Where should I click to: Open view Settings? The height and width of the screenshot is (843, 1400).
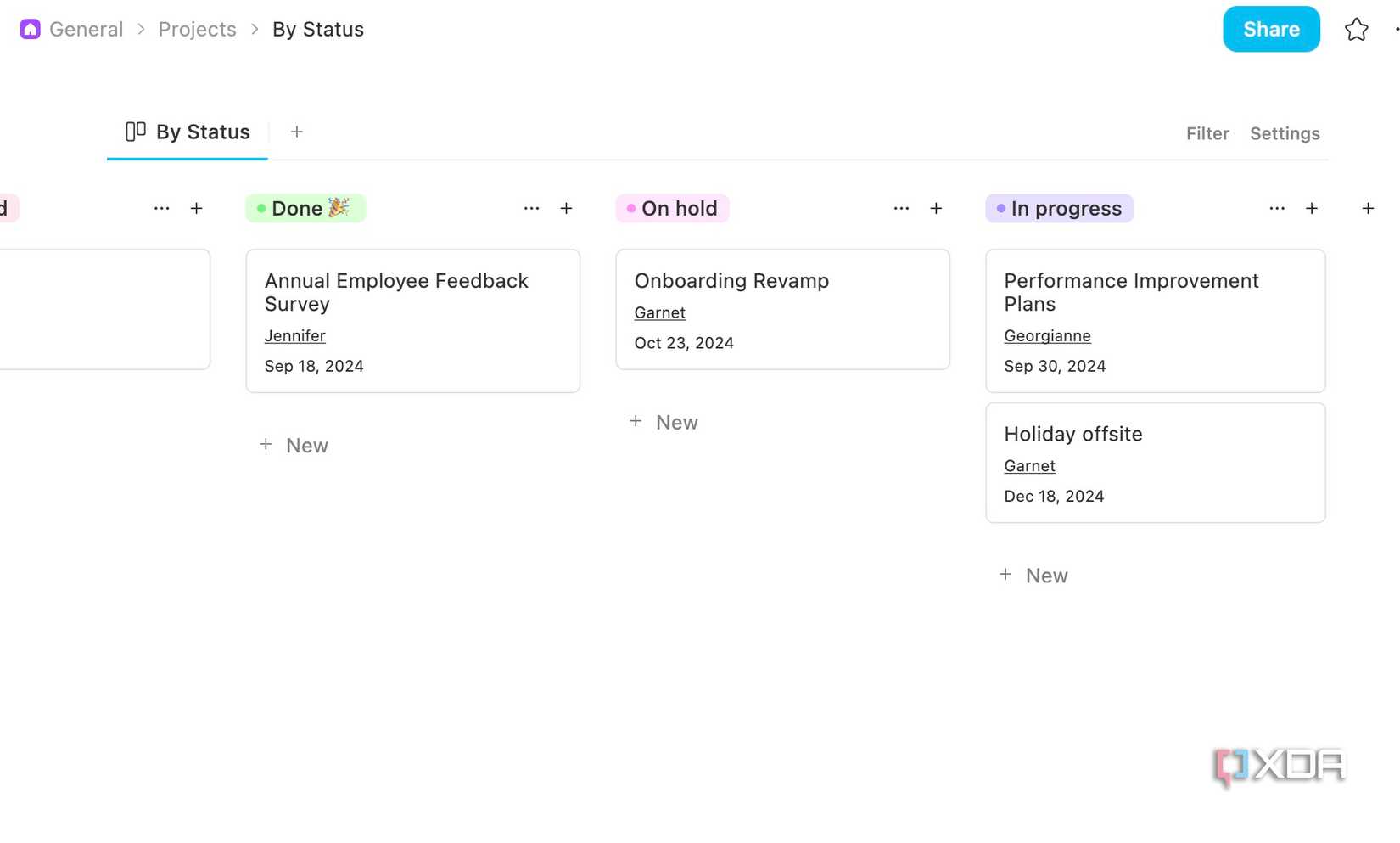click(x=1284, y=134)
